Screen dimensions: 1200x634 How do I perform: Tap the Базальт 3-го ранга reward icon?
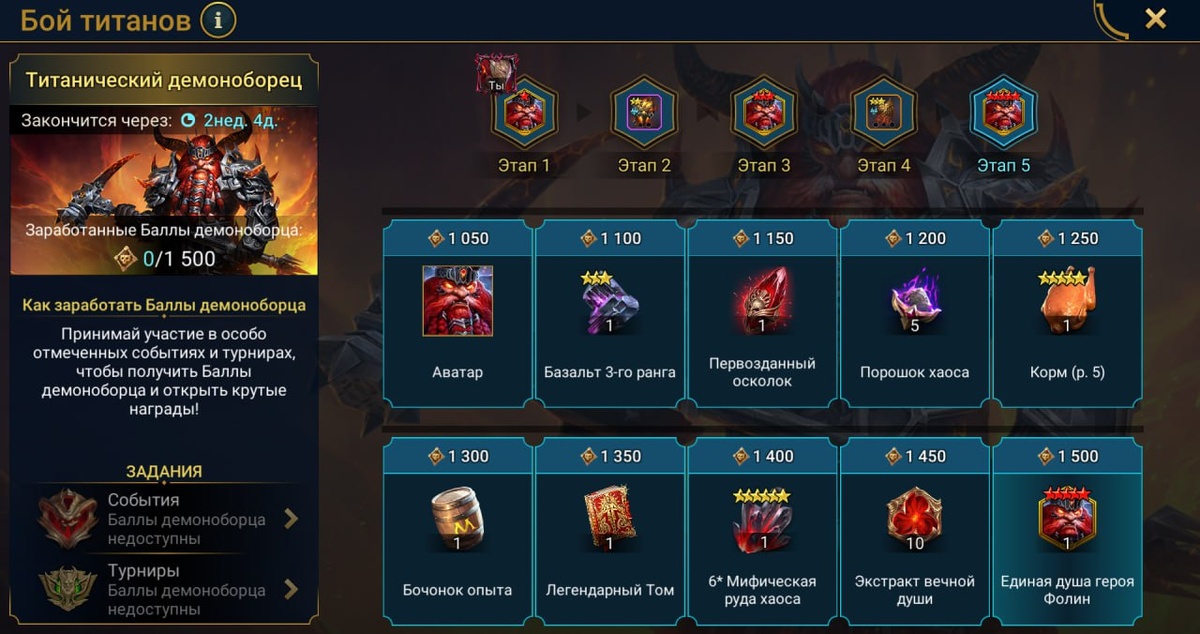610,302
